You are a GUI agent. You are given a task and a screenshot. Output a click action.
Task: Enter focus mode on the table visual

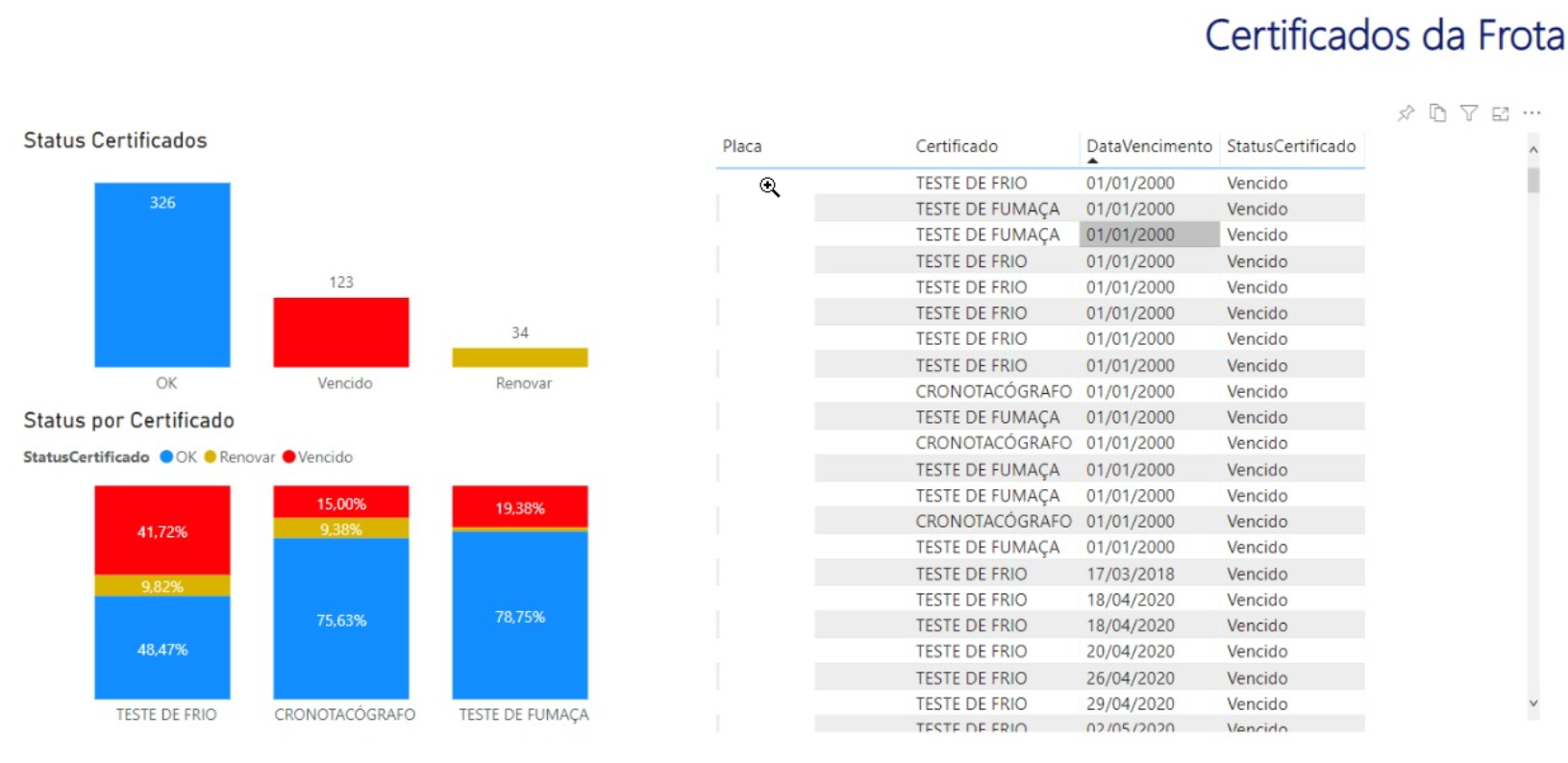tap(1501, 113)
